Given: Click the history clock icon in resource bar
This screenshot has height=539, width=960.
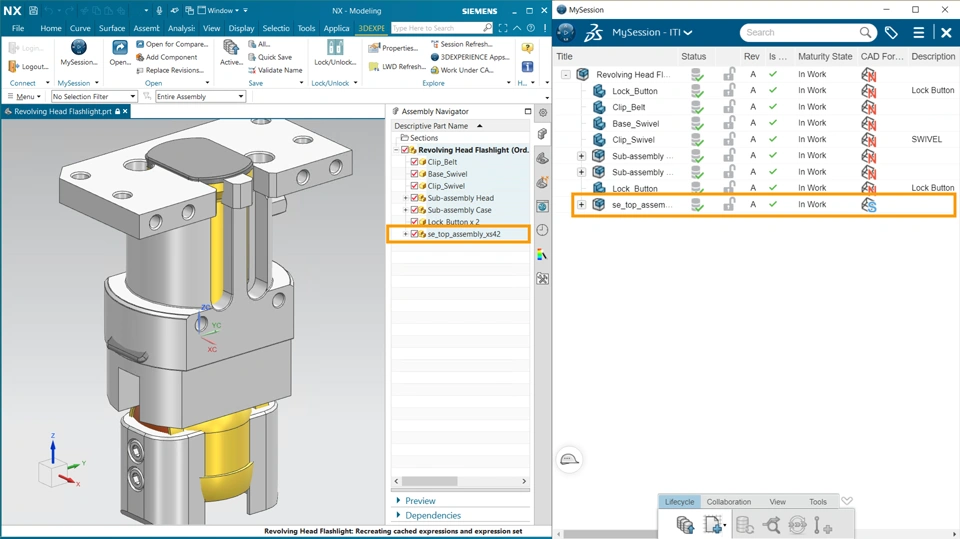Looking at the screenshot, I should 542,230.
